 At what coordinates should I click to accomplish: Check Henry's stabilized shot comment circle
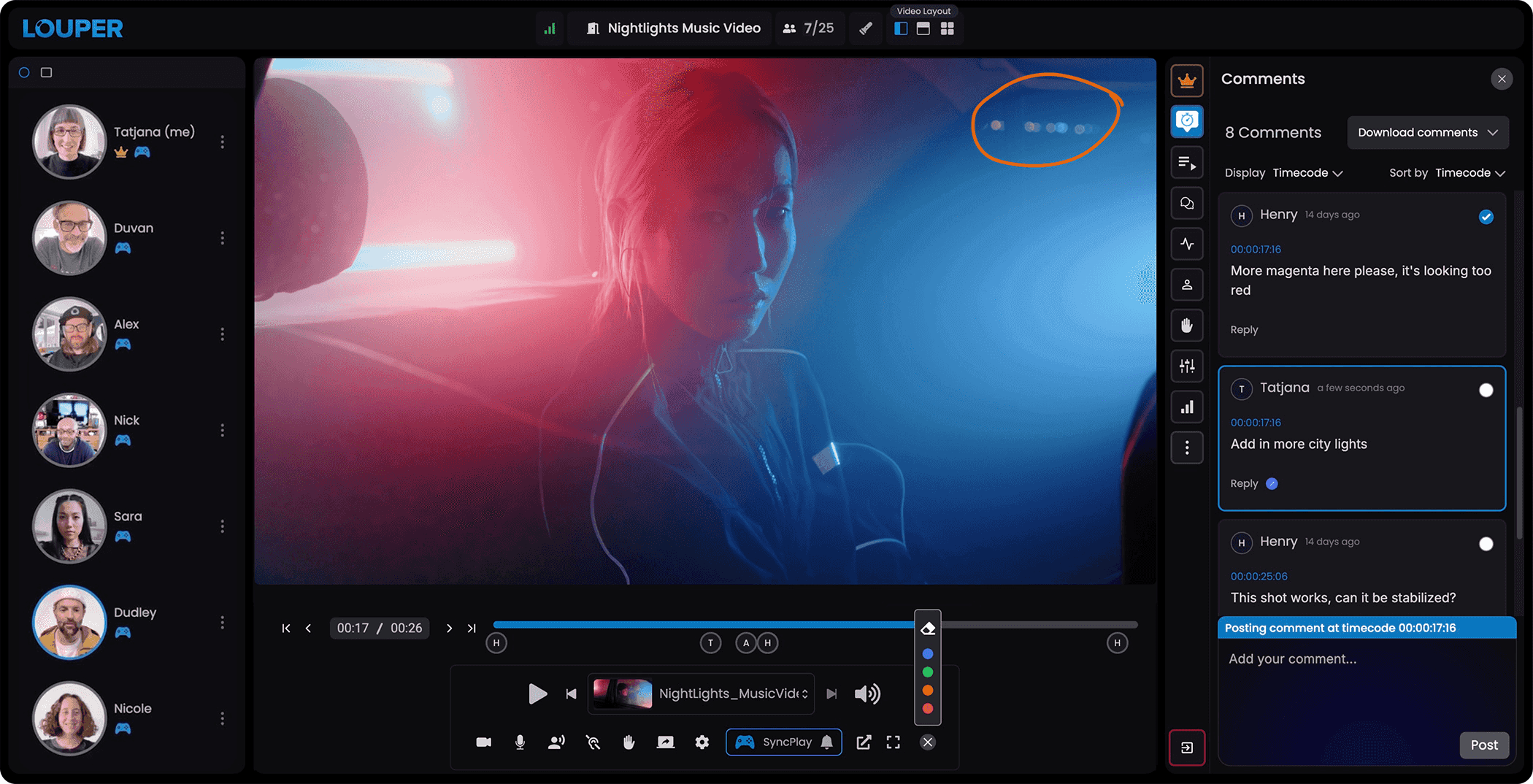click(x=1486, y=544)
